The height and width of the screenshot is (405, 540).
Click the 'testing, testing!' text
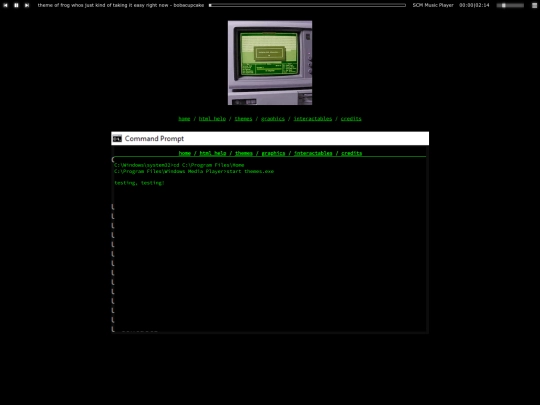[139, 183]
